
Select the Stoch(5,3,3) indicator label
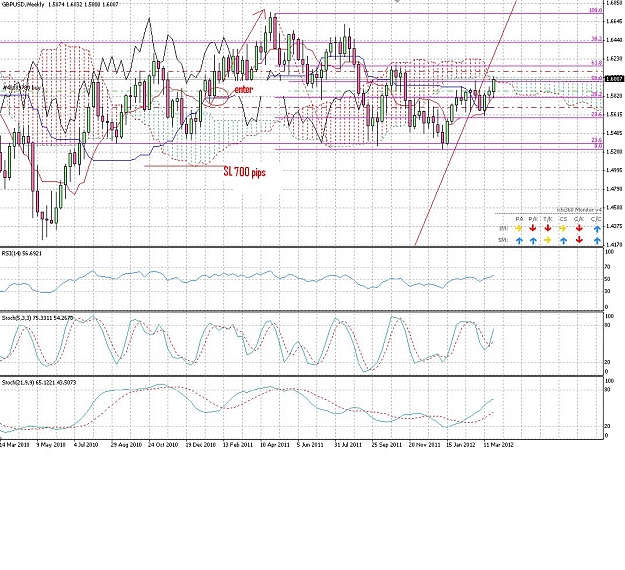tap(37, 318)
